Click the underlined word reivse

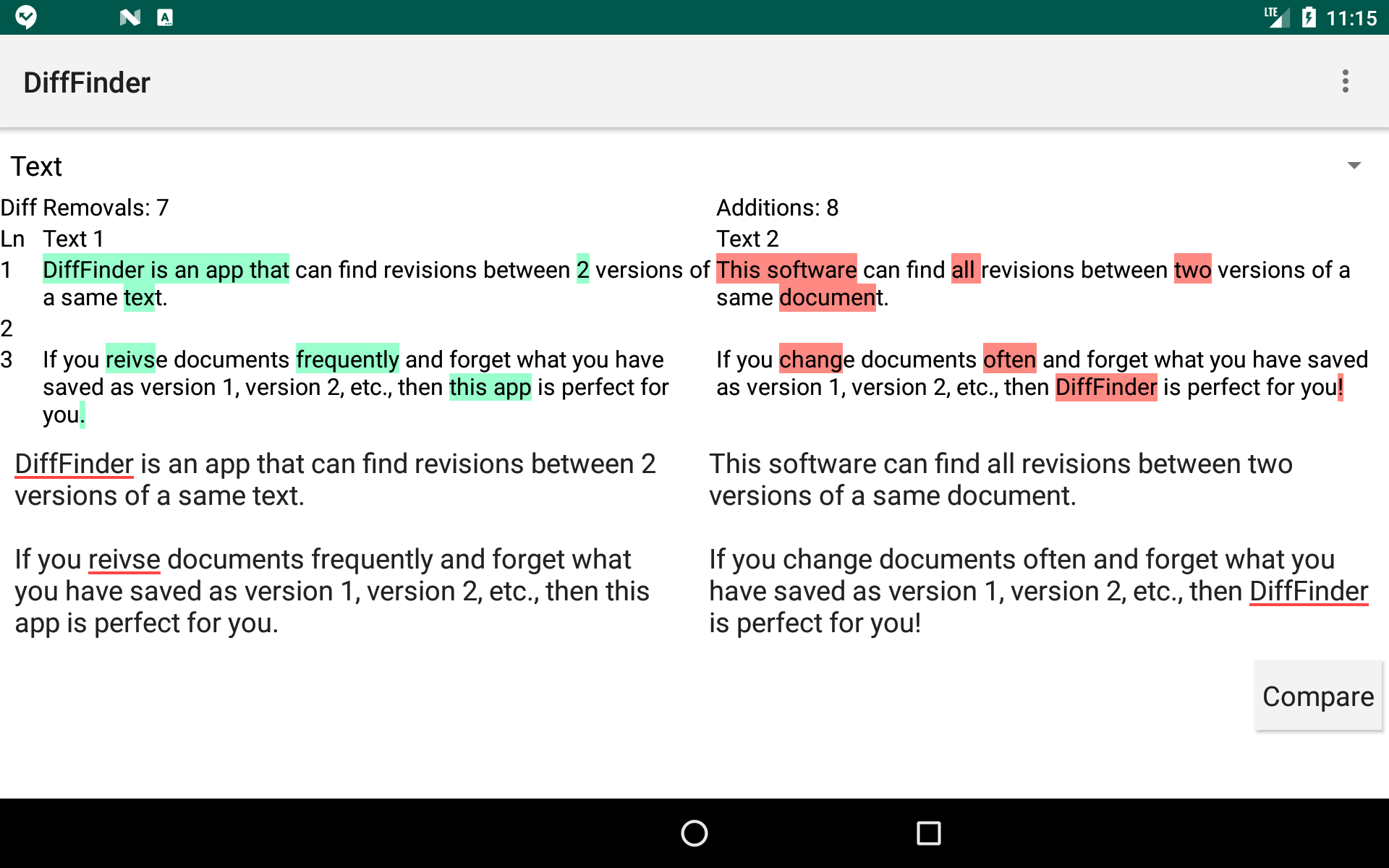click(124, 558)
